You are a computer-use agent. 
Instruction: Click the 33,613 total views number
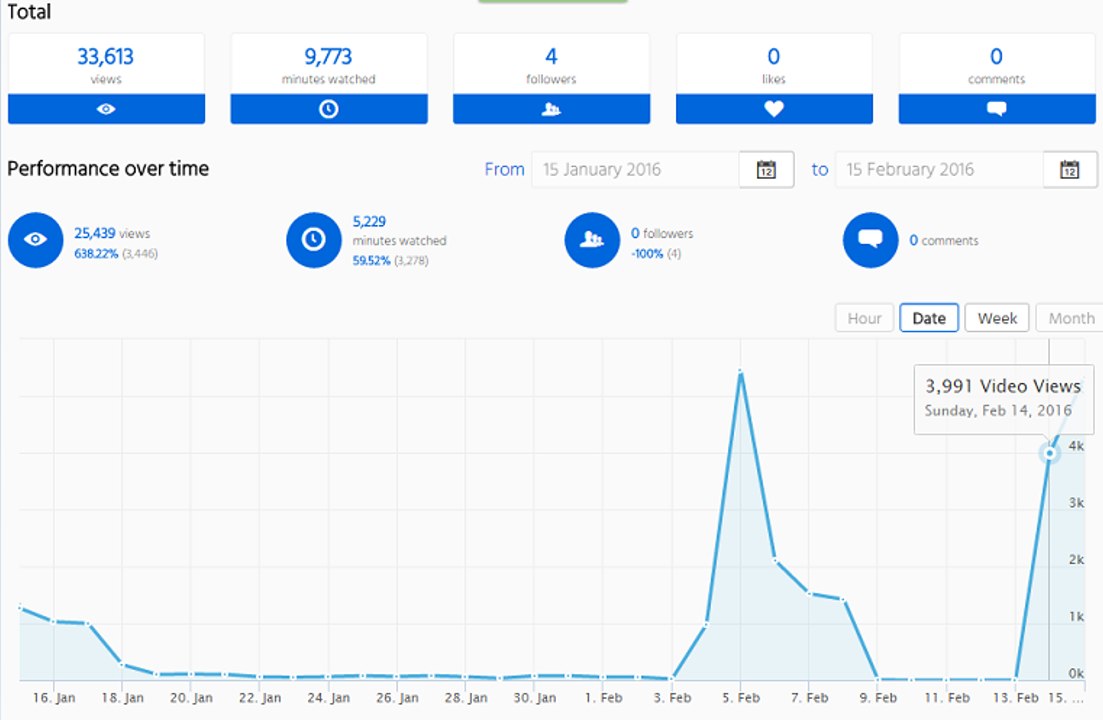click(106, 56)
